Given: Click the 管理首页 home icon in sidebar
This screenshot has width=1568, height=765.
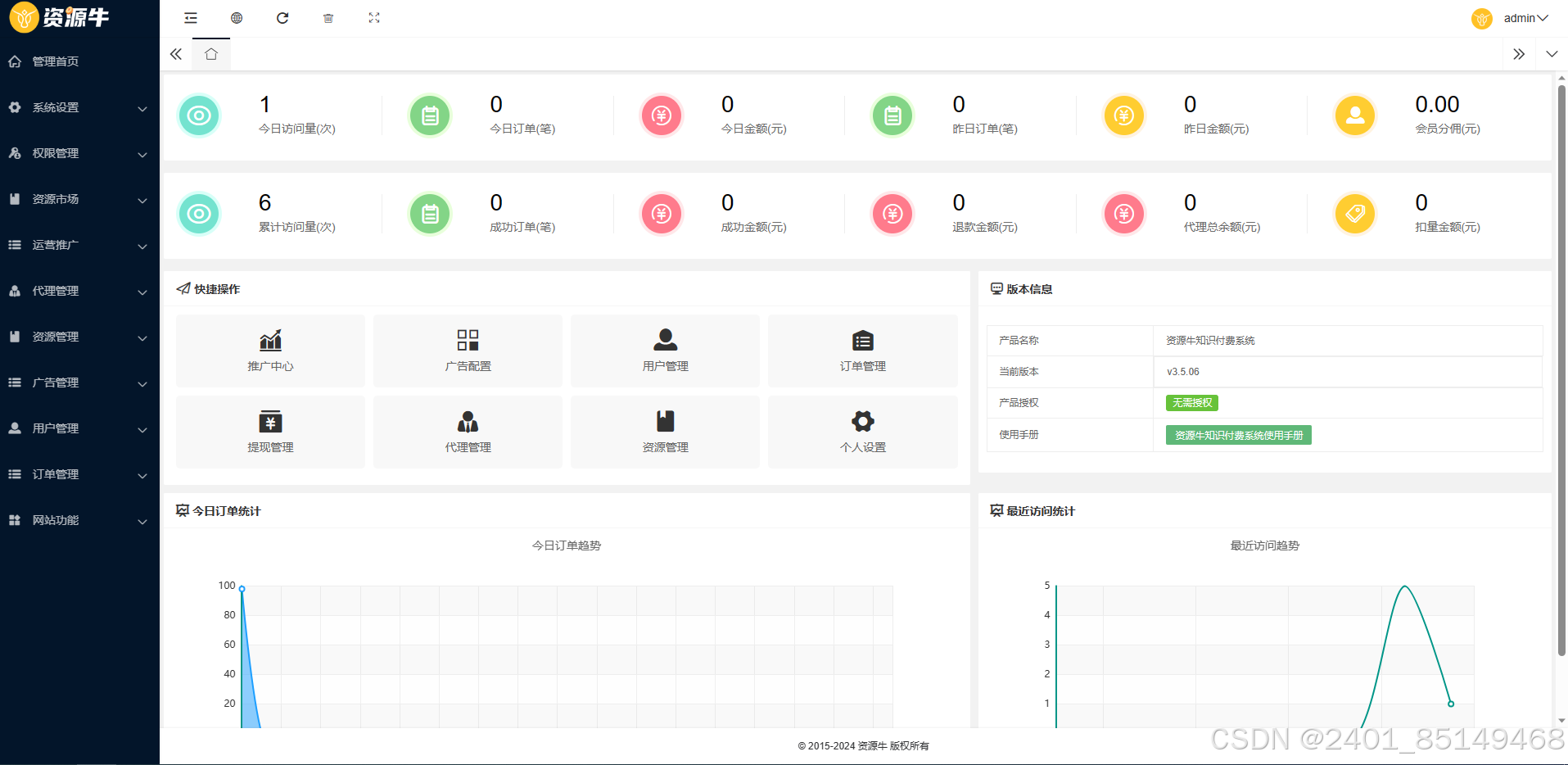Looking at the screenshot, I should pyautogui.click(x=15, y=61).
